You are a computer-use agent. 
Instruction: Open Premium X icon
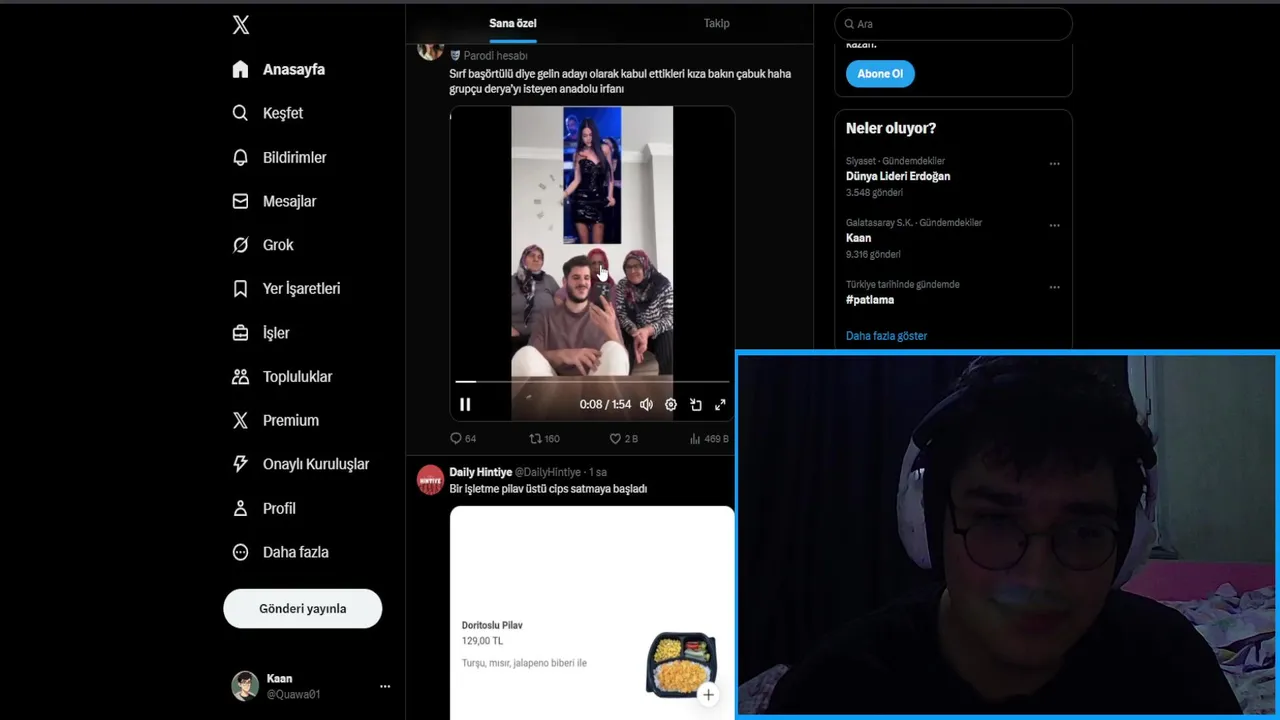[x=240, y=421]
